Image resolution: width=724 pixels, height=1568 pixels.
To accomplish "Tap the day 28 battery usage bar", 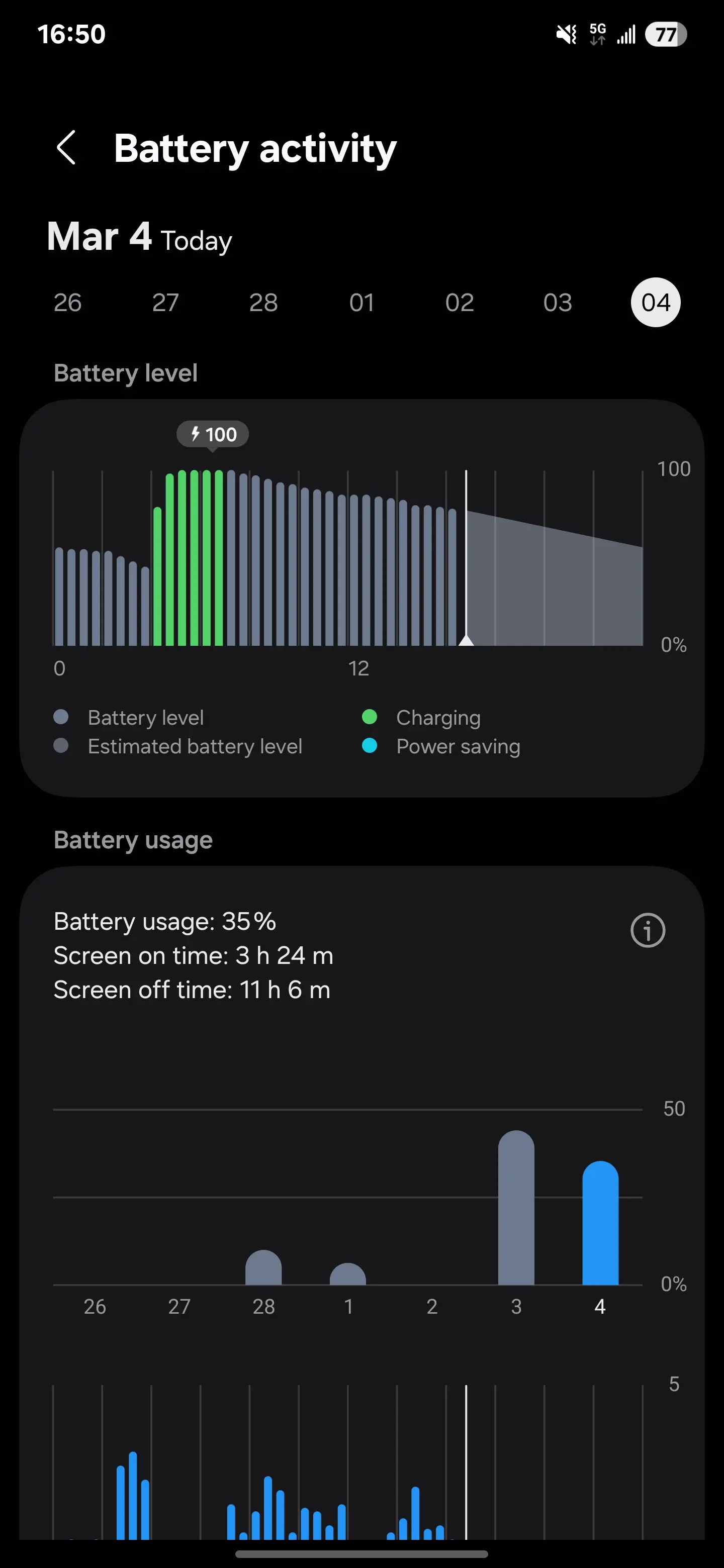I will pyautogui.click(x=263, y=1267).
